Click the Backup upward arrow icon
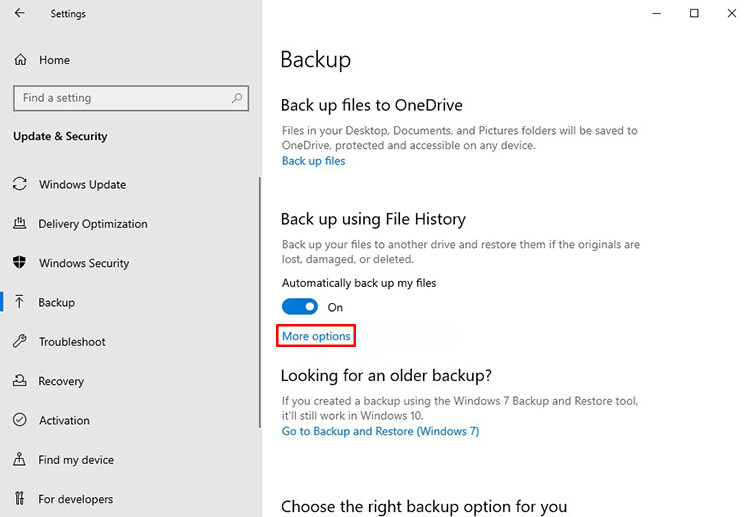This screenshot has width=750, height=517. [x=19, y=302]
